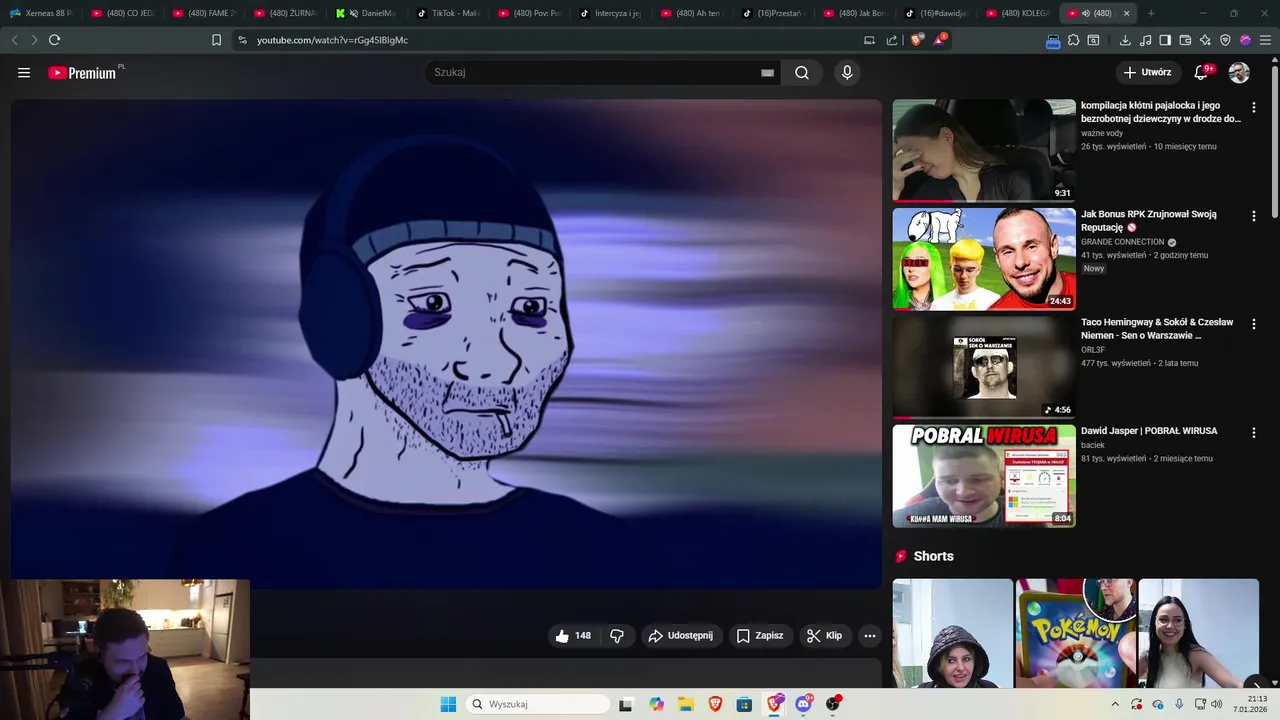Open the on-screen keyboard in search box

pos(767,73)
